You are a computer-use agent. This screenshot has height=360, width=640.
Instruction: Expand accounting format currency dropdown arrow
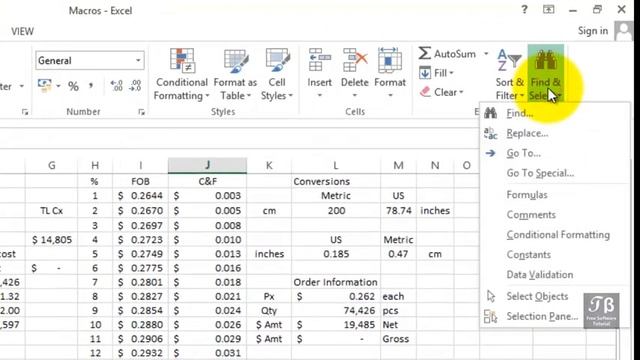tap(58, 86)
